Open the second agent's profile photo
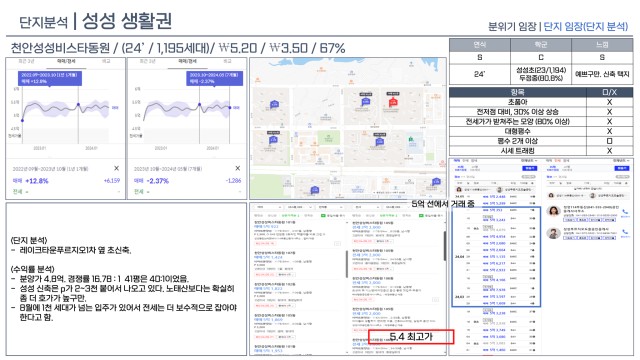Screen dimensions: 640x360 coord(554,233)
